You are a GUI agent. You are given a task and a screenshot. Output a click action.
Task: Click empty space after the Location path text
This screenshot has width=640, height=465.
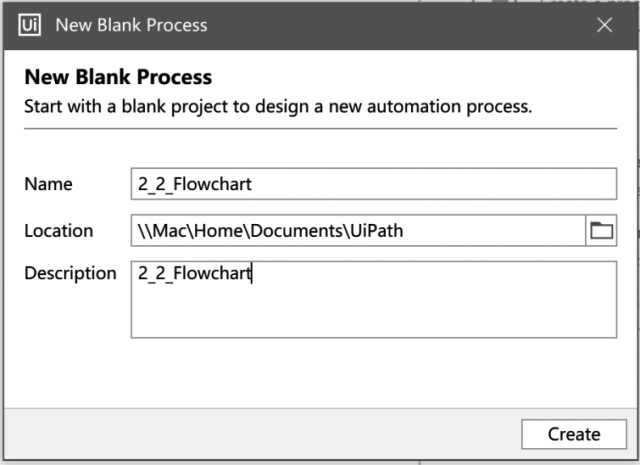[x=494, y=231]
